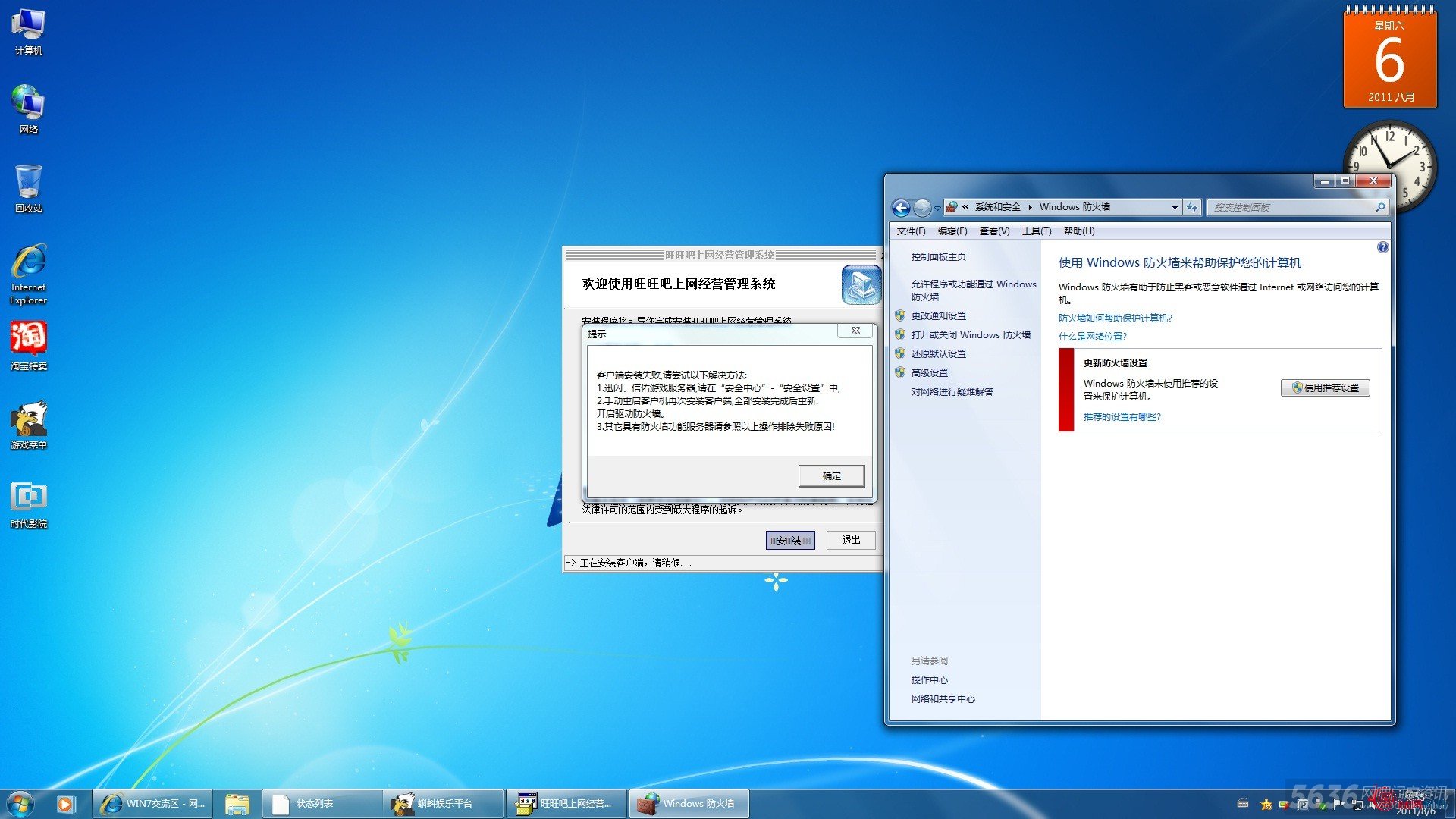
Task: Click 还原默认设置 link
Action: coord(938,354)
